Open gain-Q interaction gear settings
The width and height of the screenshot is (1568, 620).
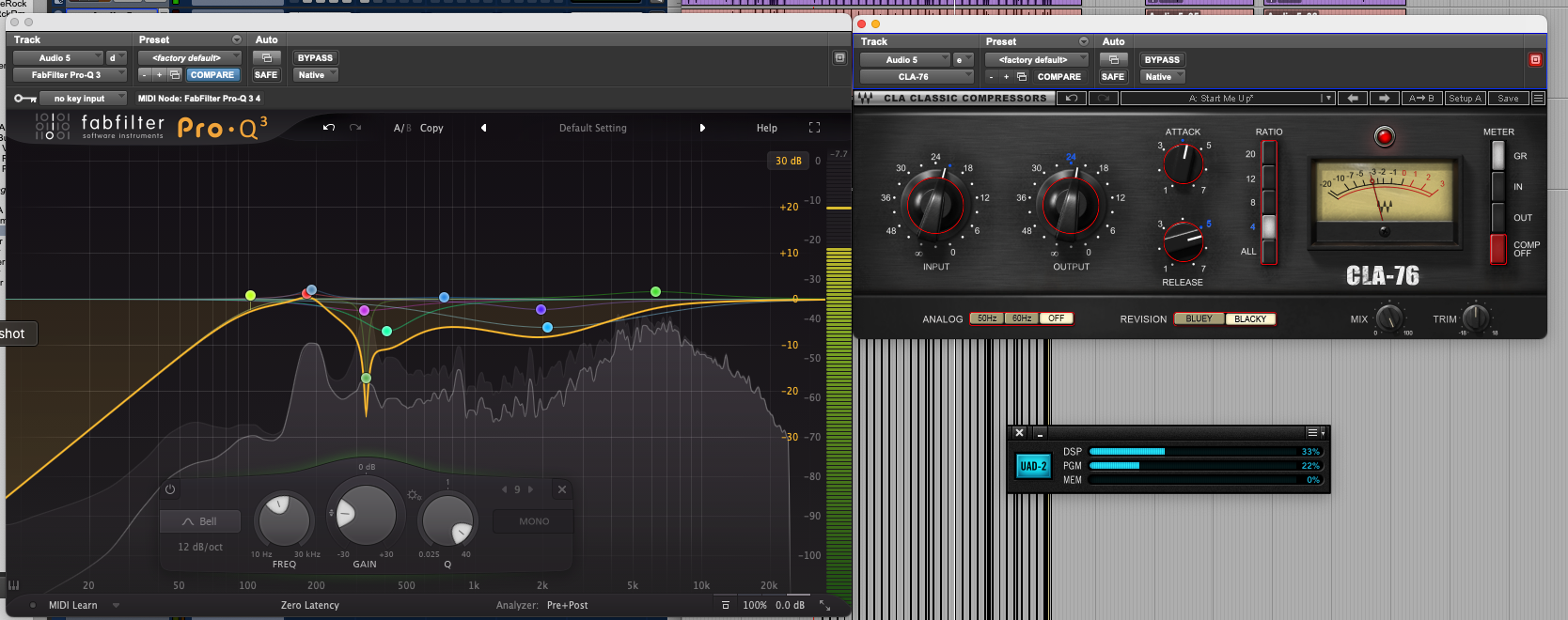414,495
